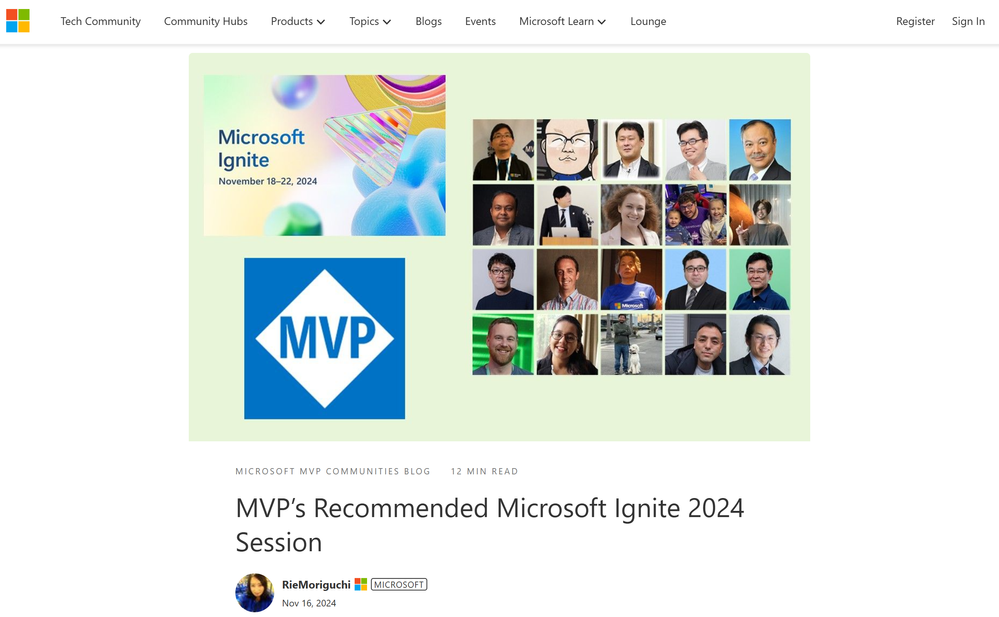The width and height of the screenshot is (999, 617).
Task: Click the Register link
Action: [x=915, y=21]
